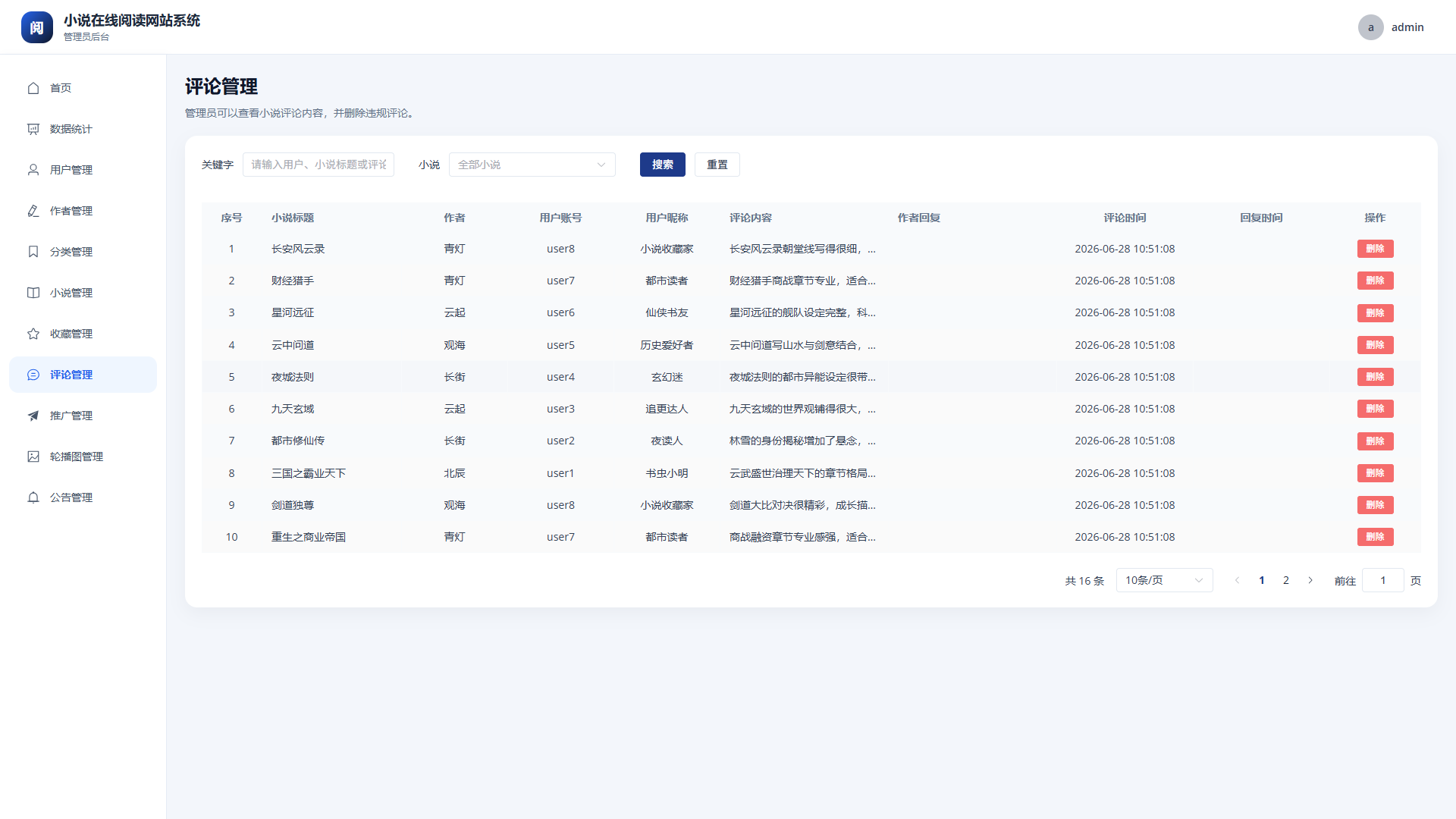Select the 评论管理 sidebar menu item
Image resolution: width=1456 pixels, height=819 pixels.
(x=83, y=375)
